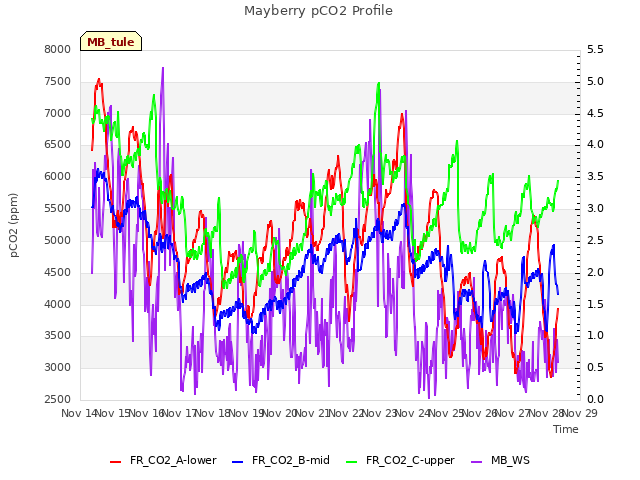
Task: Click the Nov 14 date tick label
Action: tap(79, 413)
